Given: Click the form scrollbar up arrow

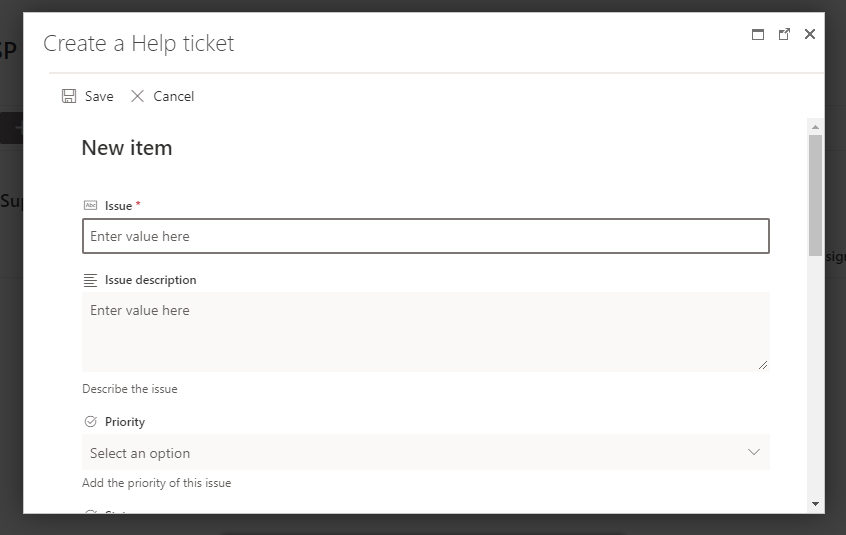Looking at the screenshot, I should click(815, 127).
